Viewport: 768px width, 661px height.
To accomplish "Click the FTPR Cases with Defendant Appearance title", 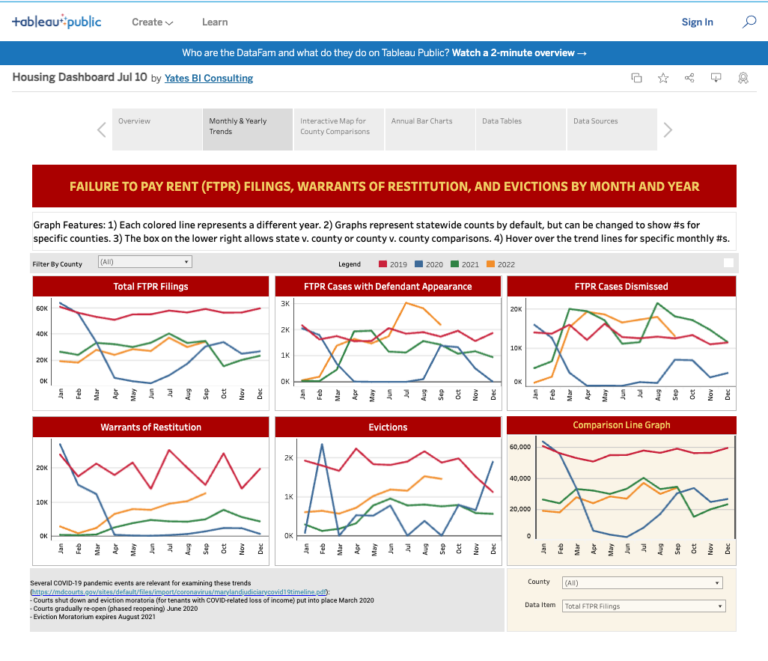I will tap(387, 286).
